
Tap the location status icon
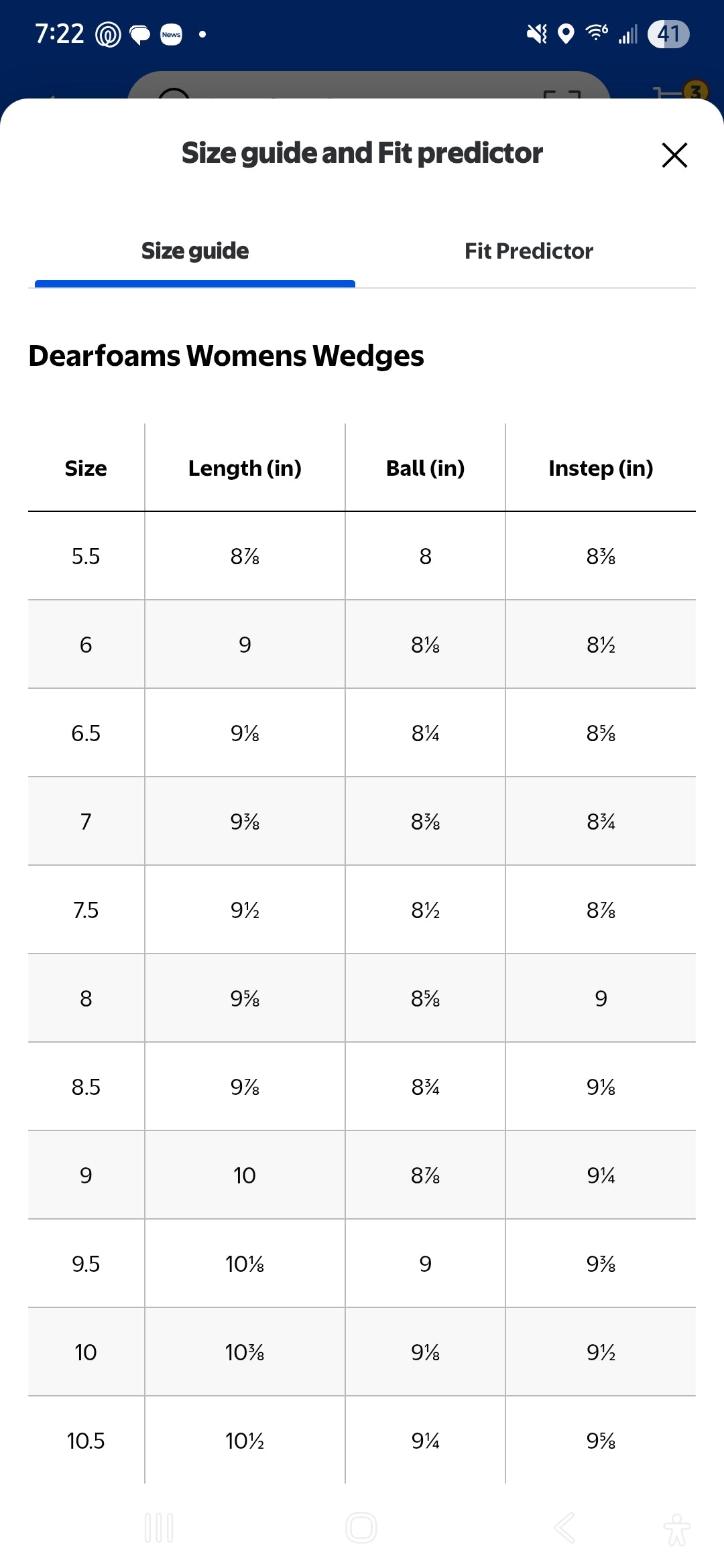point(566,34)
